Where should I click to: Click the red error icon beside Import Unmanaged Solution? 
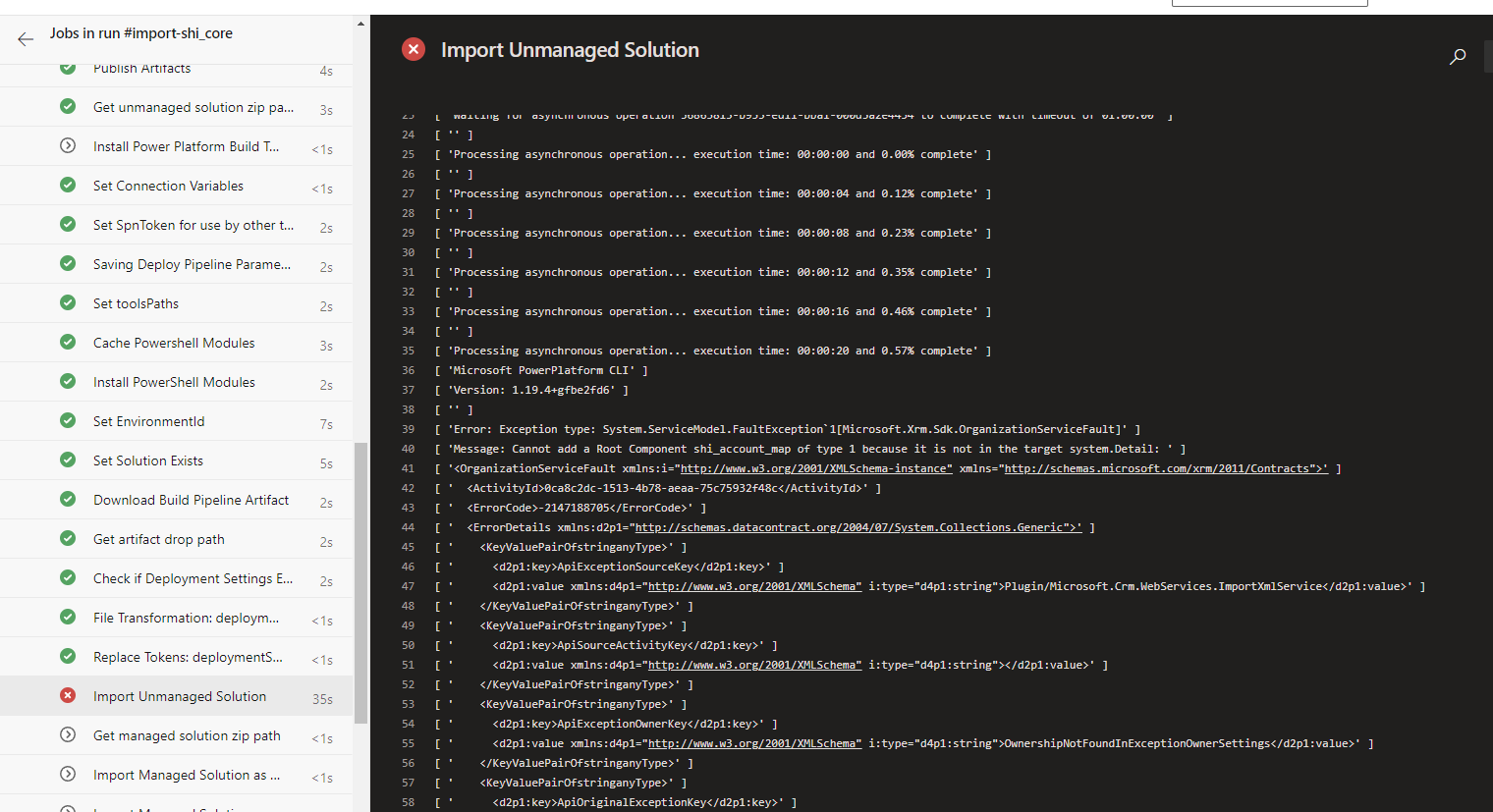pyautogui.click(x=67, y=695)
